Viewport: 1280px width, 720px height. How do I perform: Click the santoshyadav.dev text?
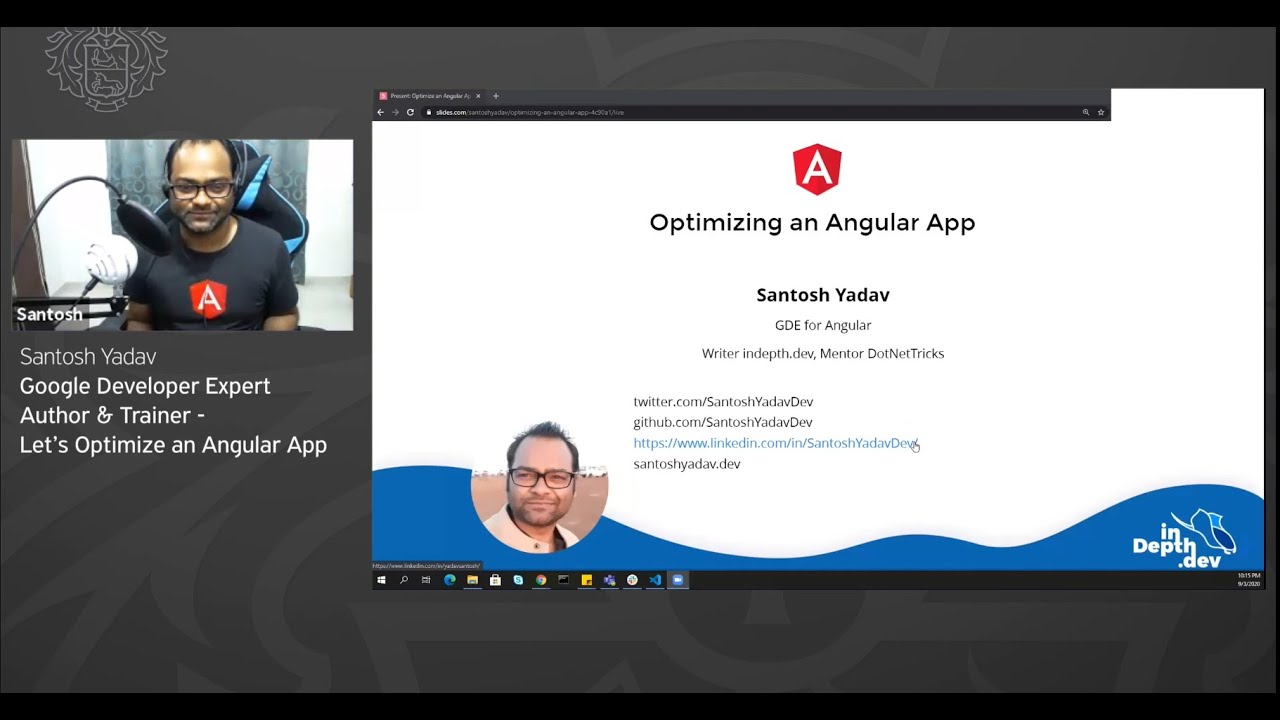coord(687,464)
